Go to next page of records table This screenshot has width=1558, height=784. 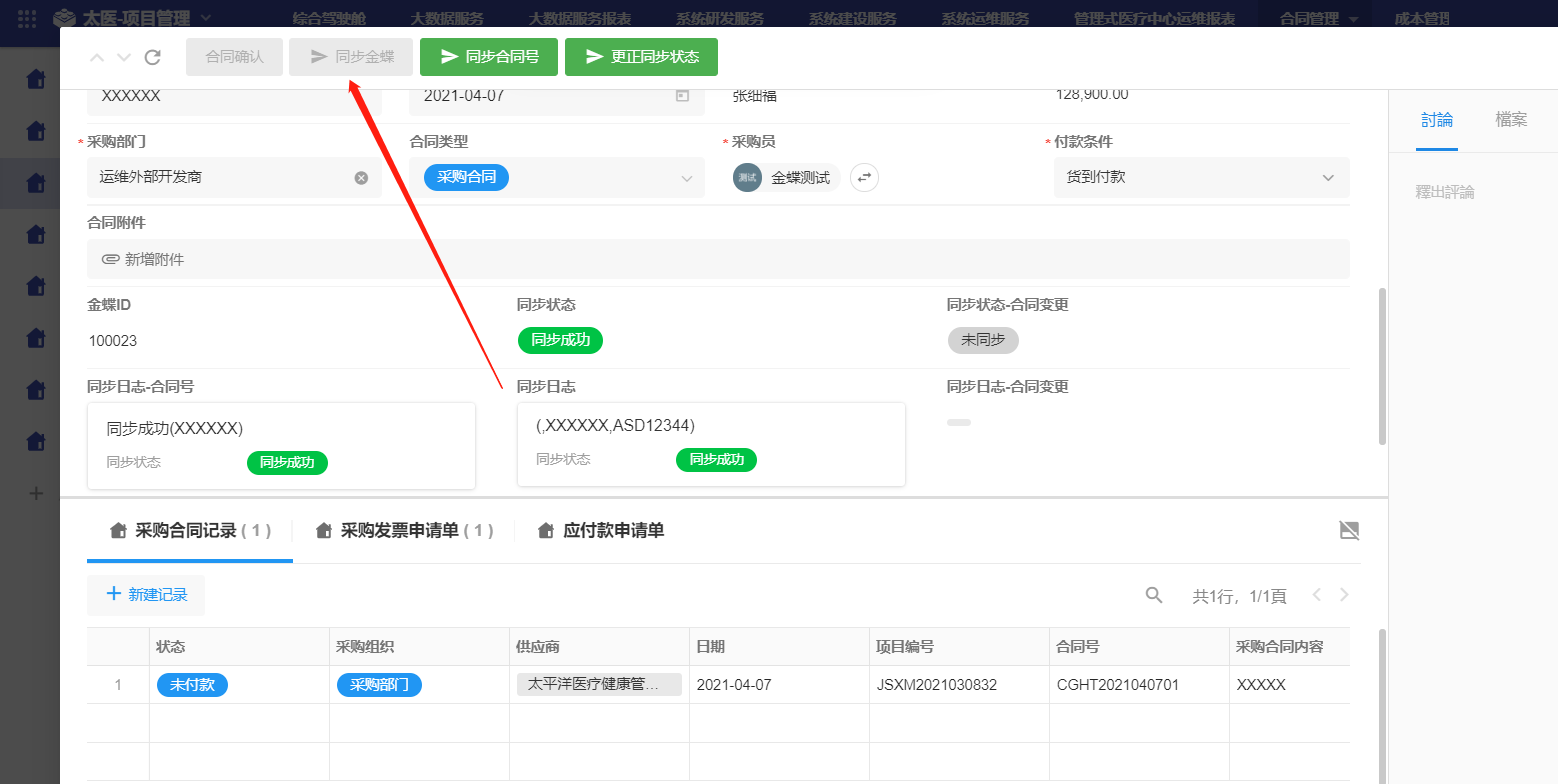[1344, 595]
